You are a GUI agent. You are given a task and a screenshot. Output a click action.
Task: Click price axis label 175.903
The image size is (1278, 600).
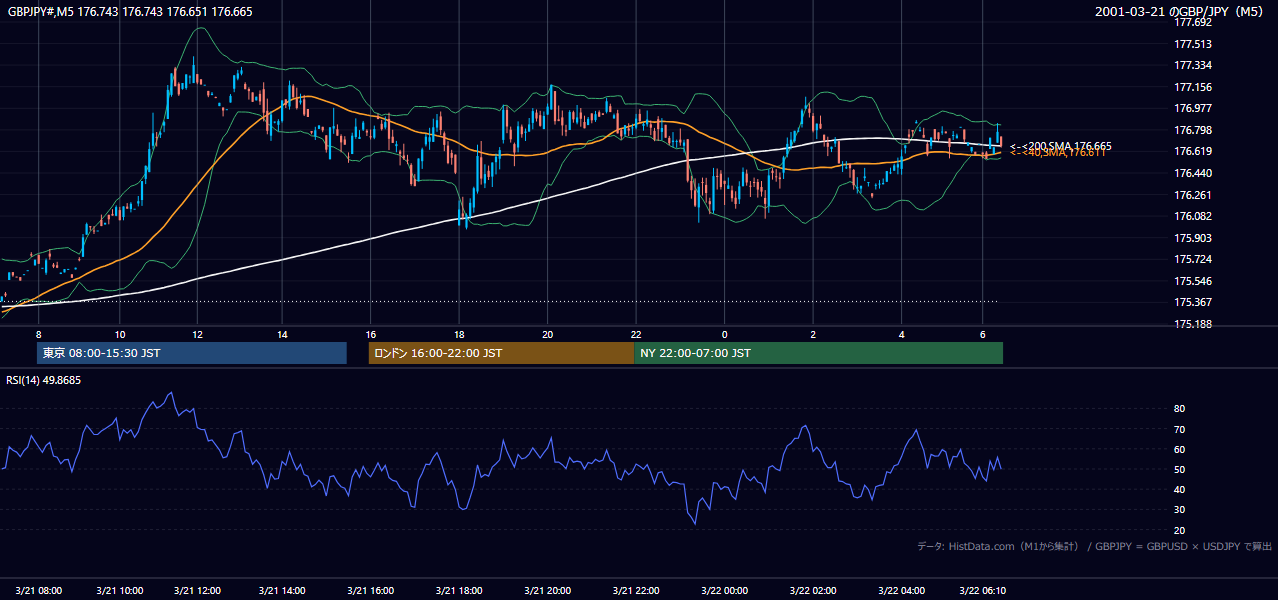tap(1192, 238)
